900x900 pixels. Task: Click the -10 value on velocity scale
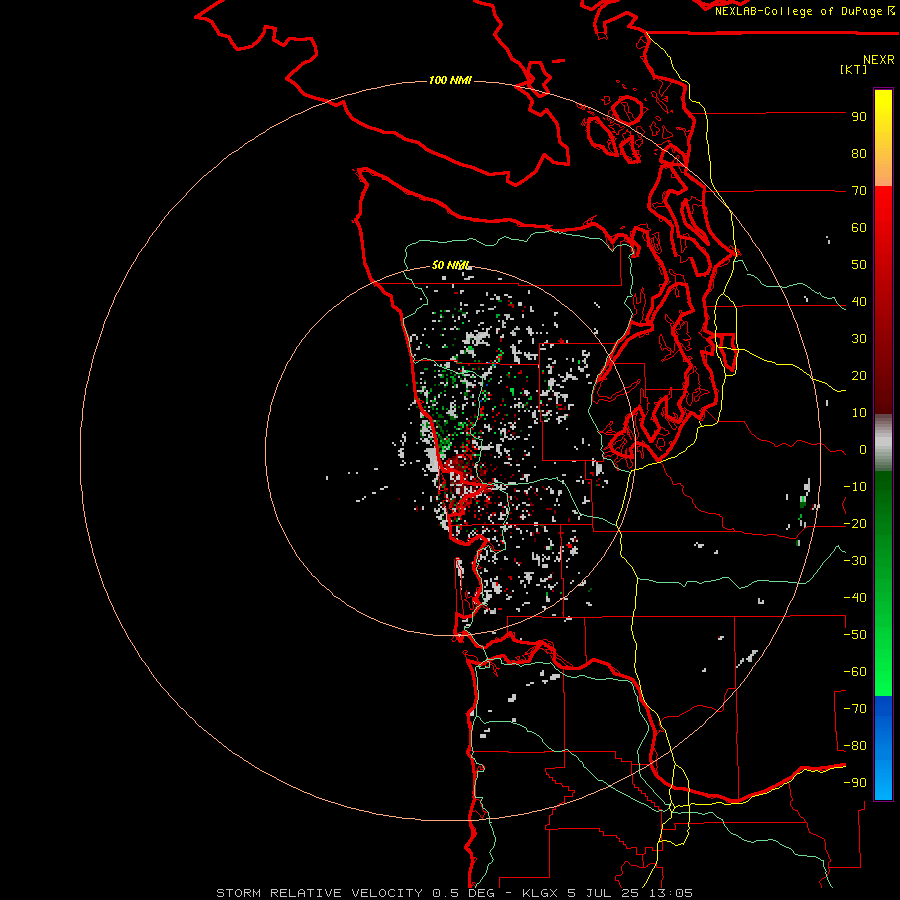[855, 487]
